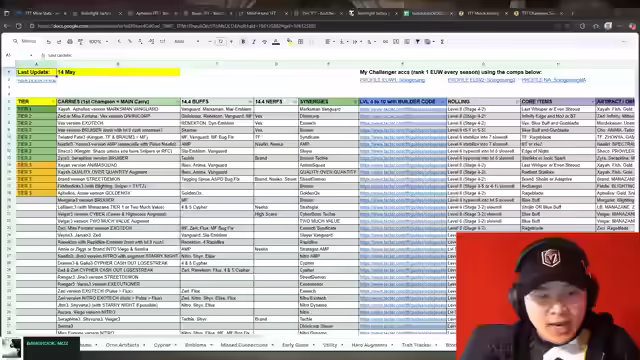Open the TIER column filter dropdown

(x=53, y=102)
